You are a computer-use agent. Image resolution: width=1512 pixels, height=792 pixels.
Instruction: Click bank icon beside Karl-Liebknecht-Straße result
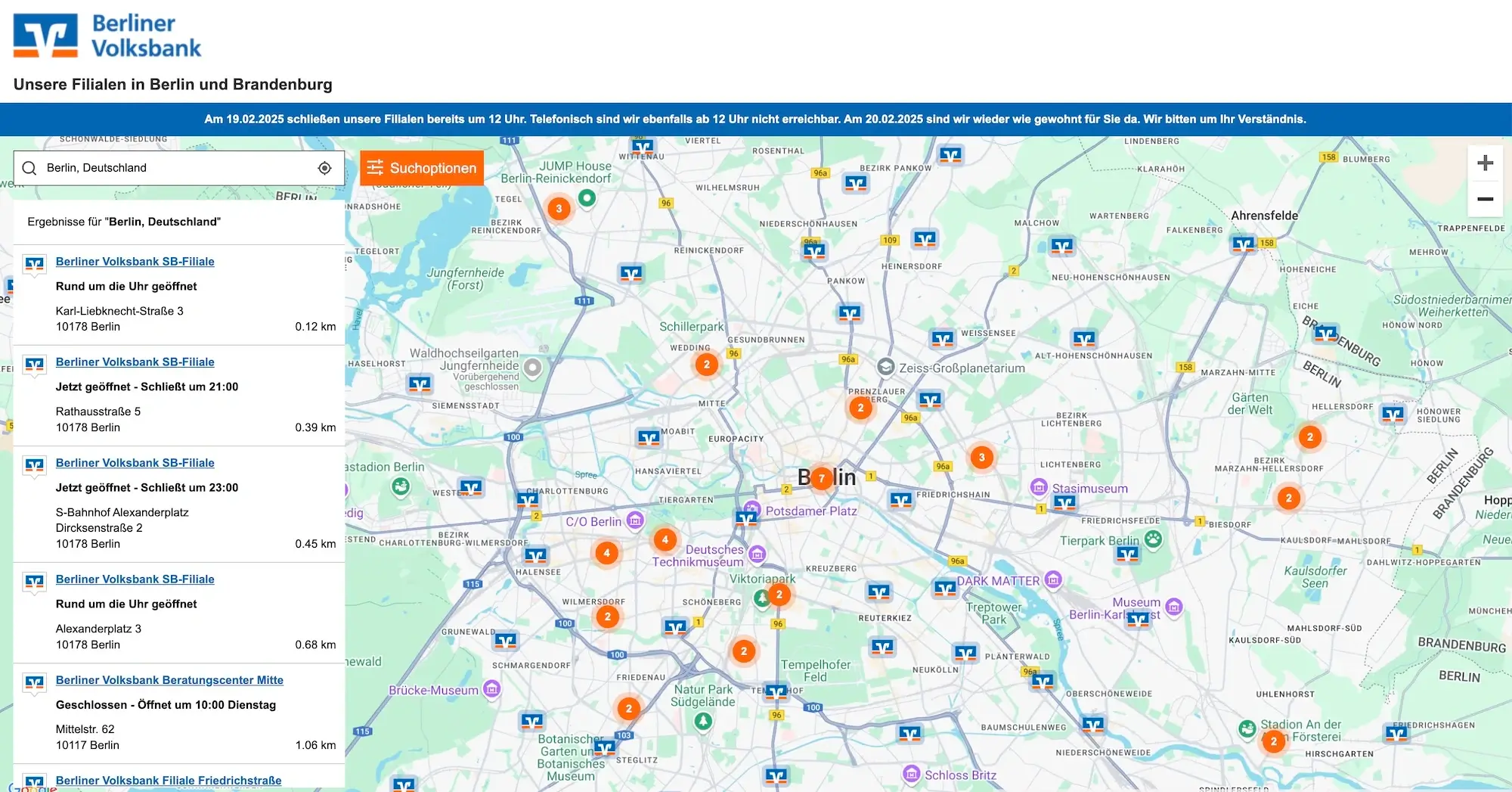click(x=34, y=265)
